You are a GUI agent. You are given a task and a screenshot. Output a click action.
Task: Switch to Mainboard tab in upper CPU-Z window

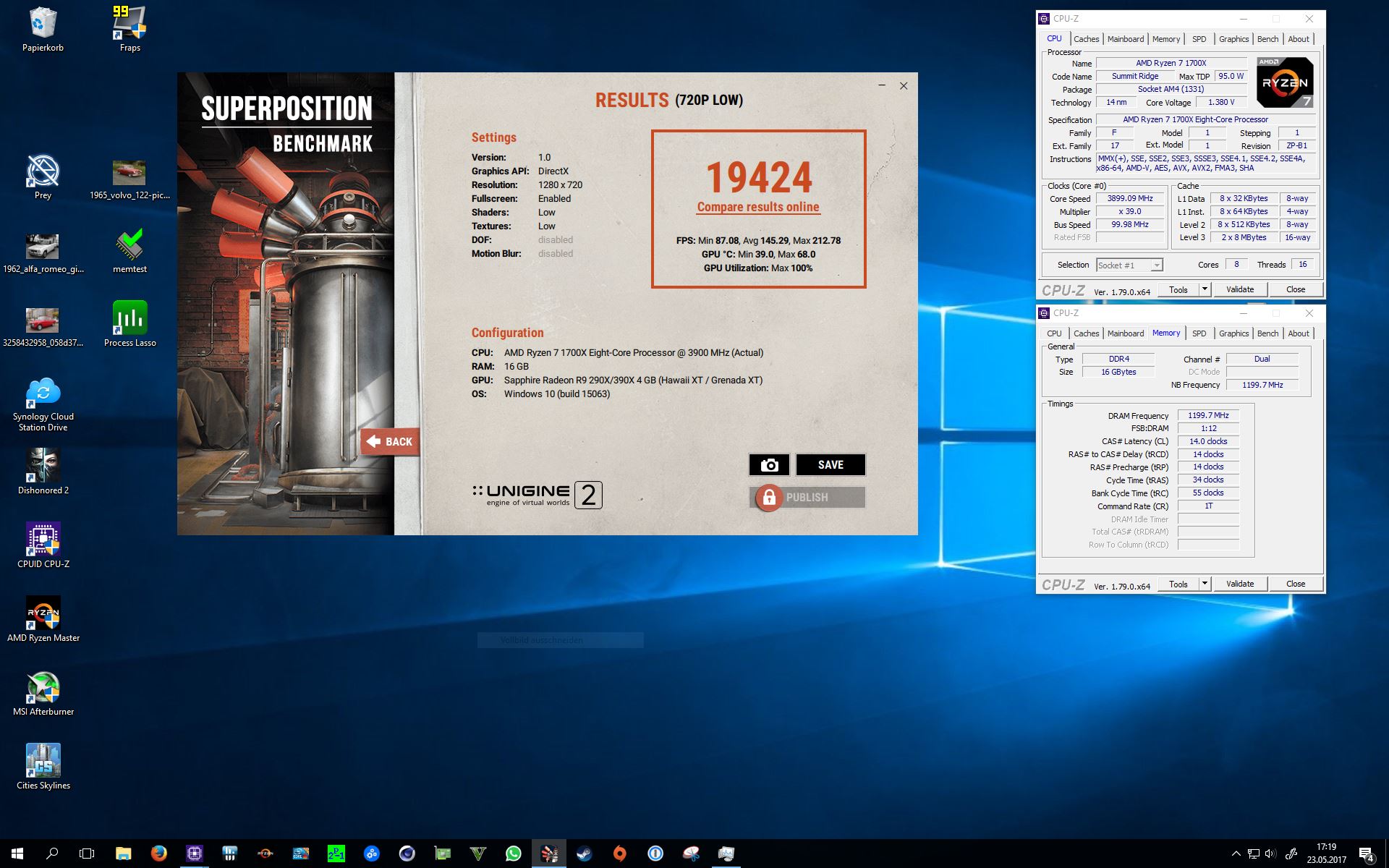tap(1126, 39)
